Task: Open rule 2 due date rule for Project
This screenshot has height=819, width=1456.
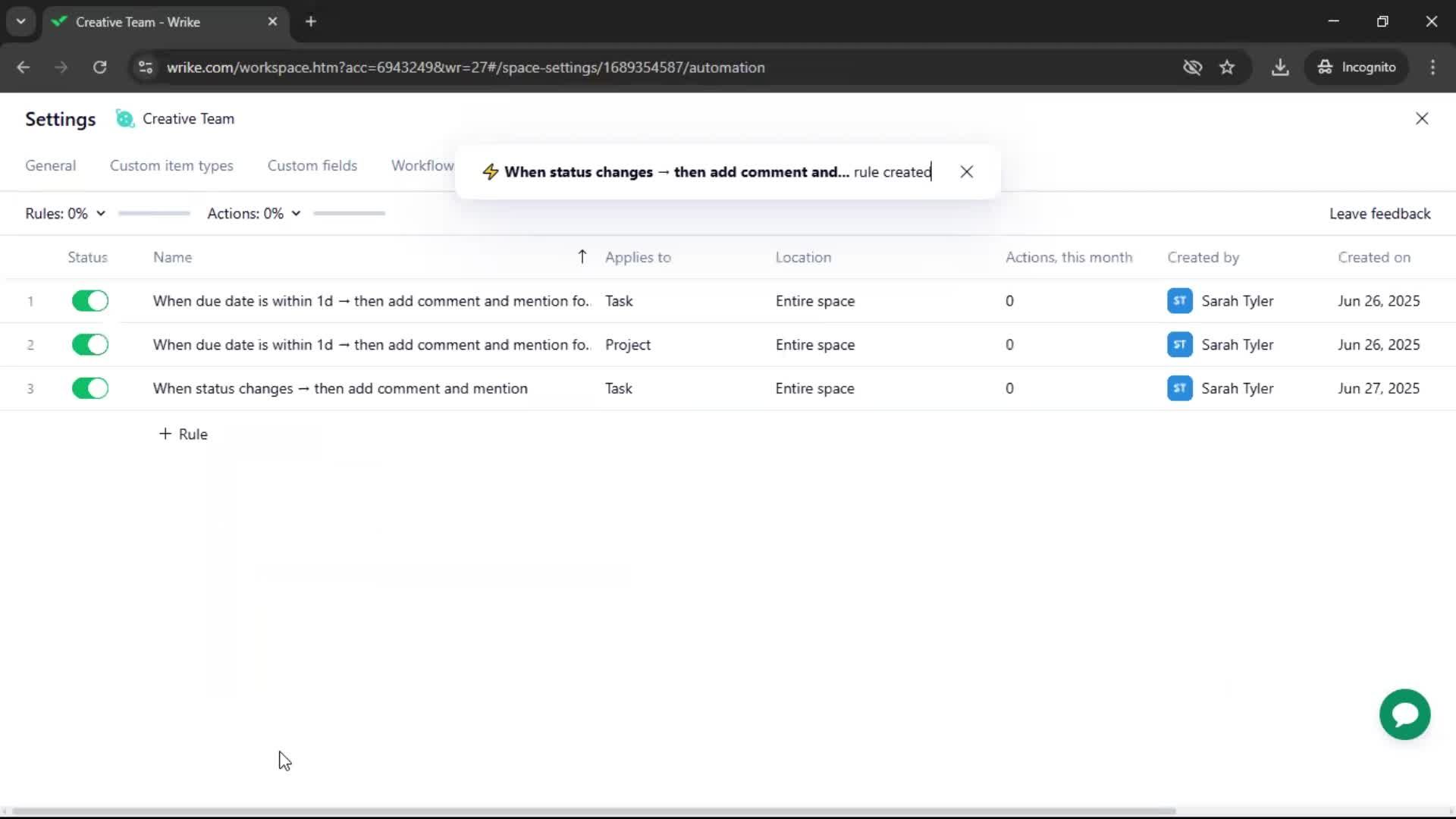Action: point(372,345)
